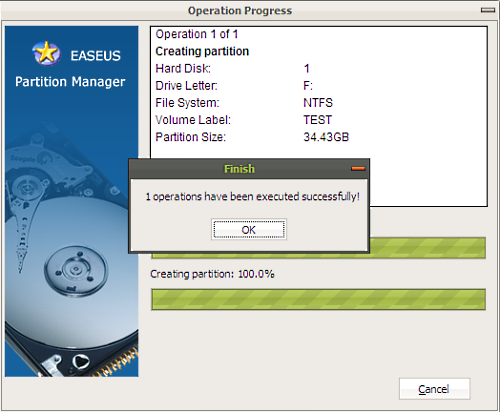500x412 pixels.
Task: Click the success message text
Action: click(x=253, y=197)
